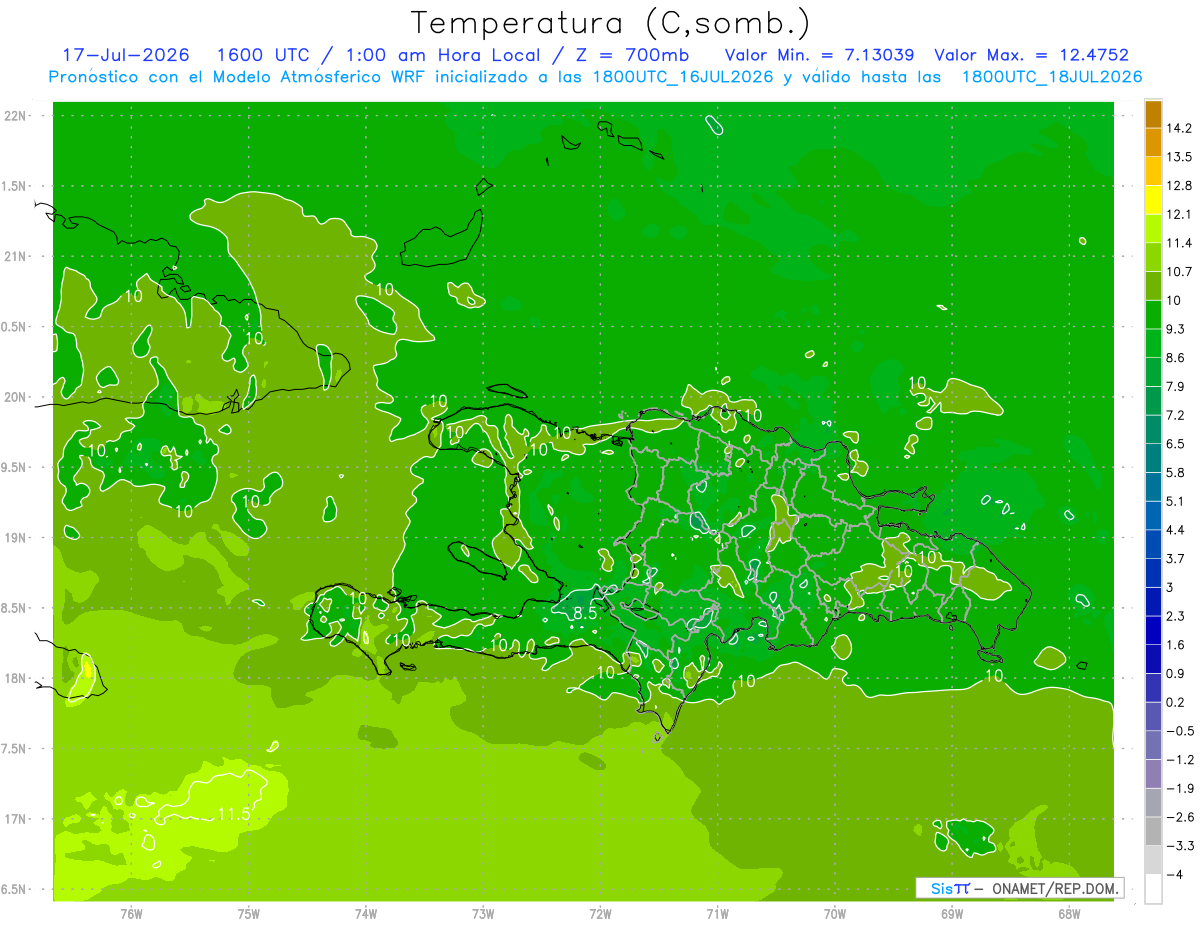The height and width of the screenshot is (927, 1200).
Task: Click the "69W" longitude axis label
Action: pyautogui.click(x=952, y=913)
